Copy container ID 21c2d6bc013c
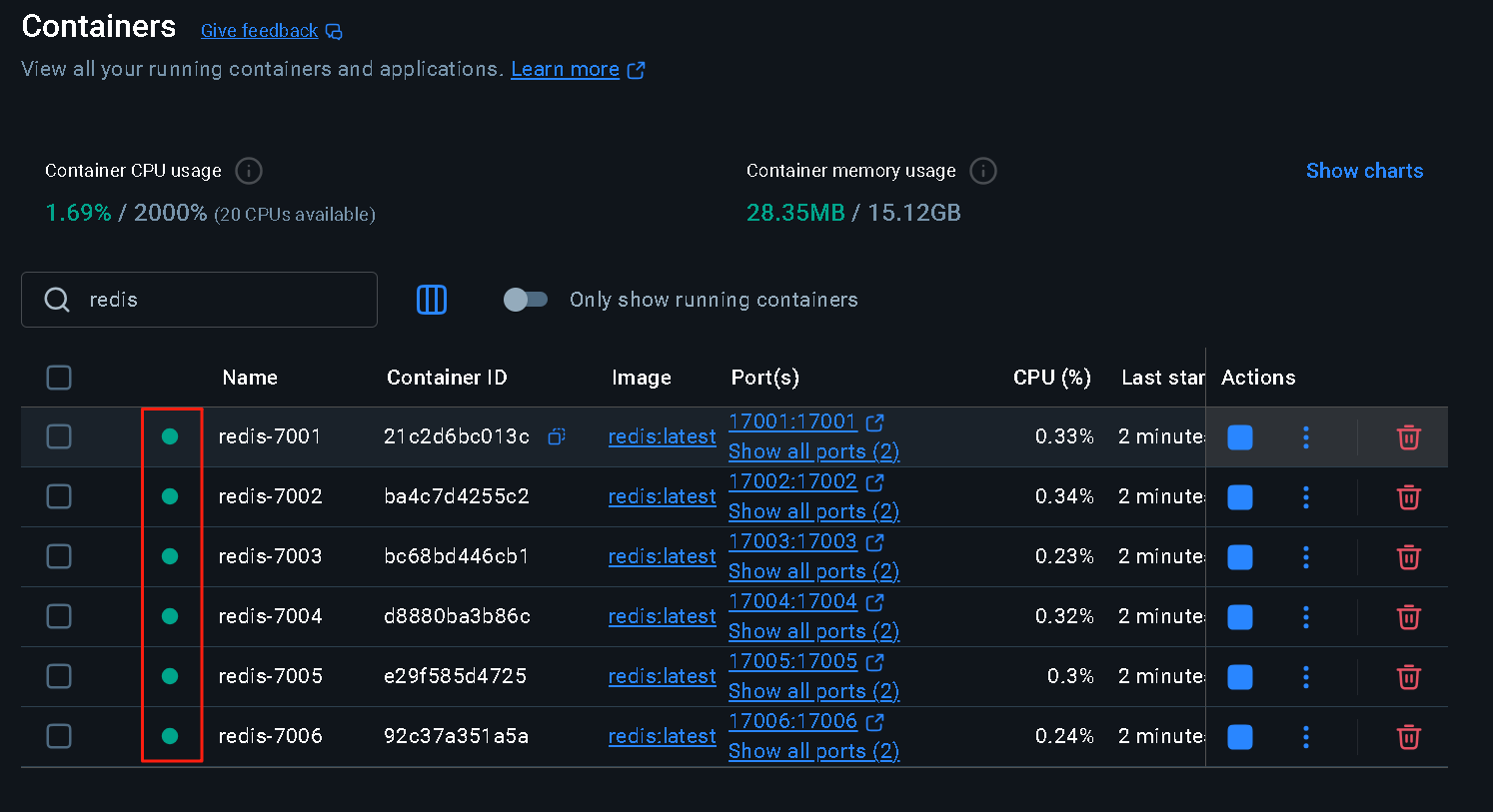The image size is (1493, 812). 557,436
